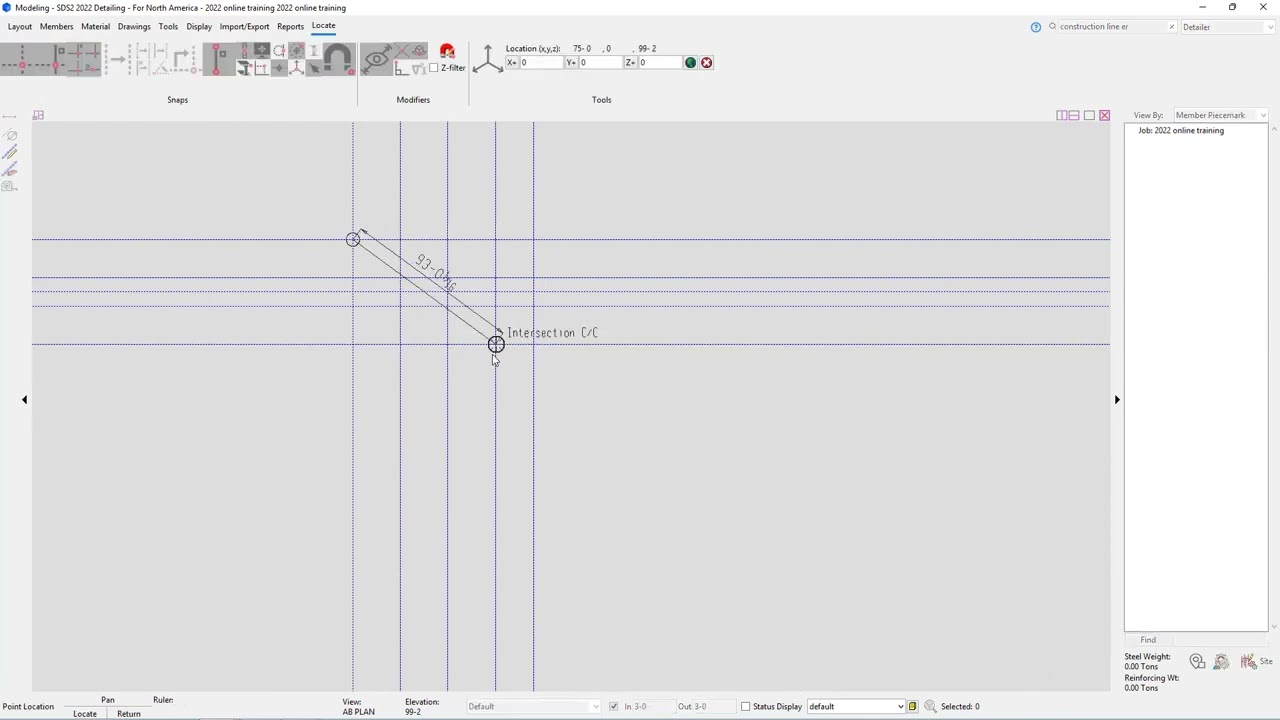Pan the view left with arrow
Viewport: 1280px width, 720px height.
(x=24, y=399)
